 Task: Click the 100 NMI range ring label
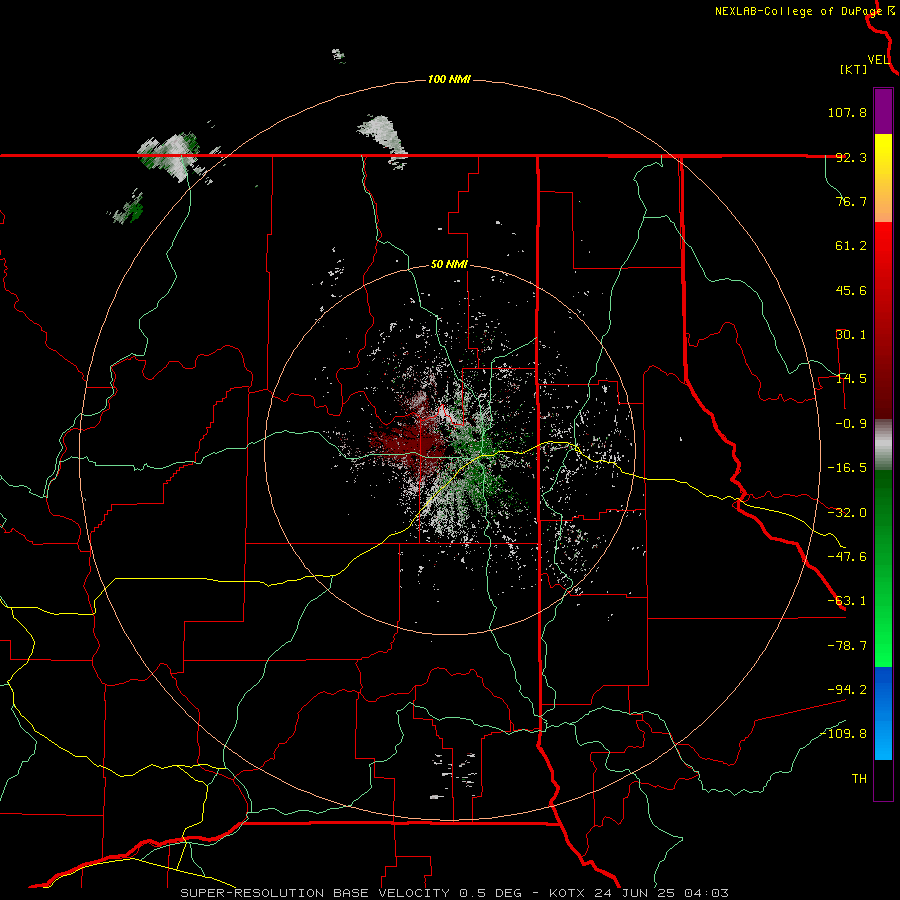click(x=449, y=79)
